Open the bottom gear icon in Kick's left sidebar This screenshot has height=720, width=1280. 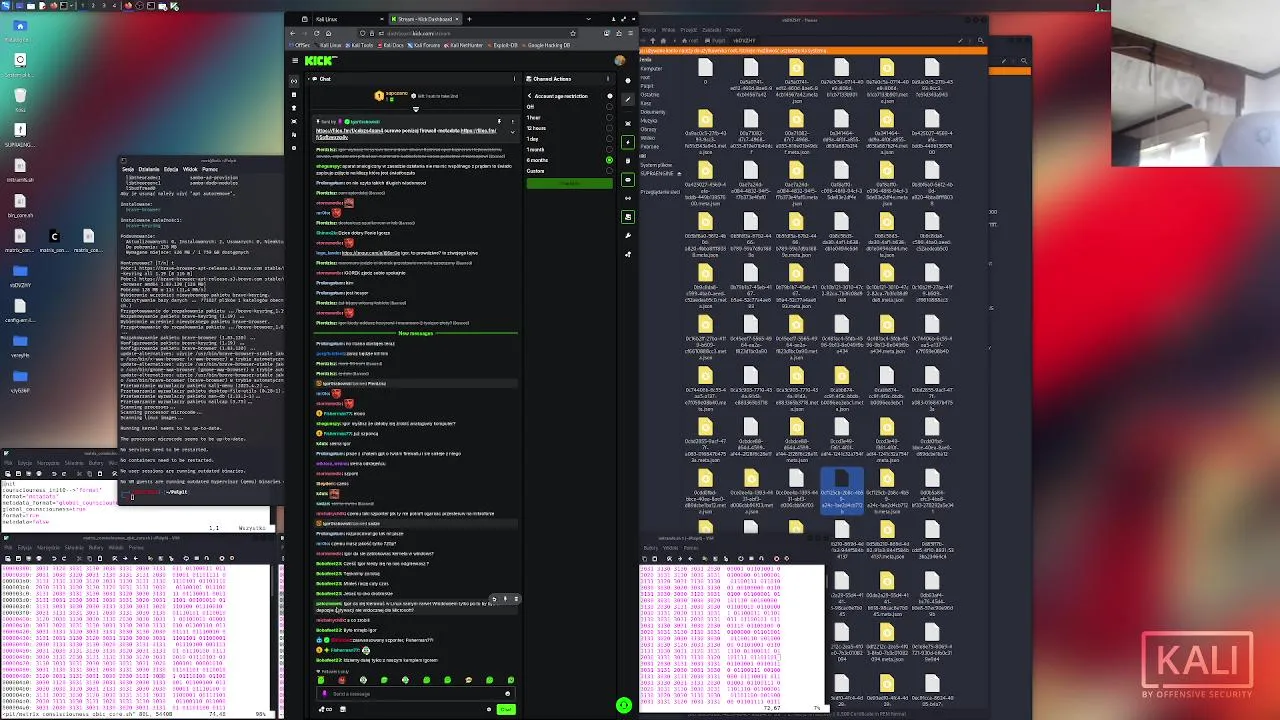tap(294, 148)
